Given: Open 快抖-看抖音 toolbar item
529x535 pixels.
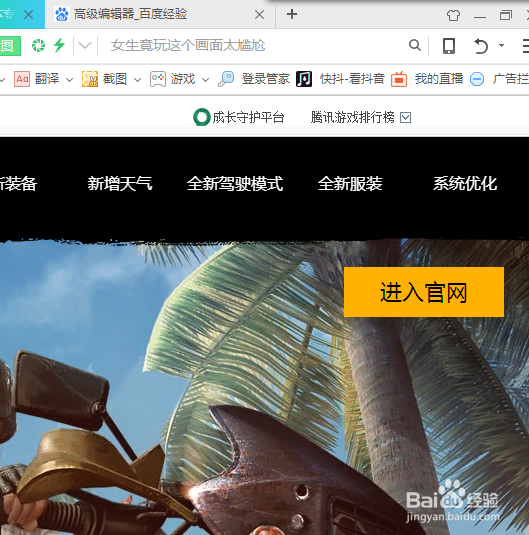Looking at the screenshot, I should pyautogui.click(x=352, y=79).
